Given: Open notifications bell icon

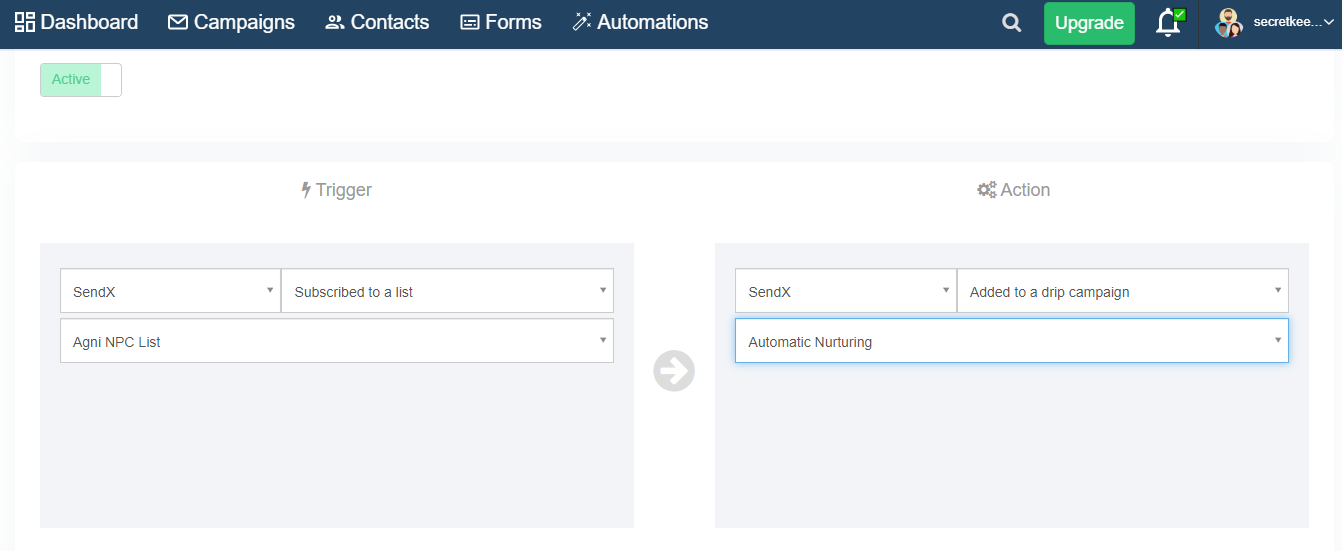Looking at the screenshot, I should click(x=1168, y=23).
